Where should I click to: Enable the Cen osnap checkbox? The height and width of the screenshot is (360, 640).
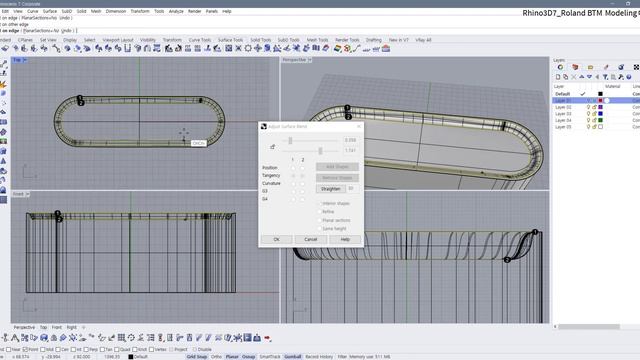pos(58,349)
